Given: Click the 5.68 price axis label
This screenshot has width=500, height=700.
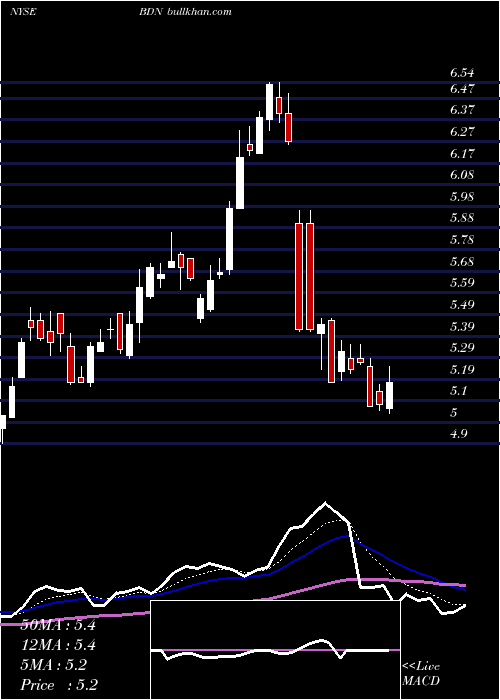Looking at the screenshot, I should [x=462, y=262].
